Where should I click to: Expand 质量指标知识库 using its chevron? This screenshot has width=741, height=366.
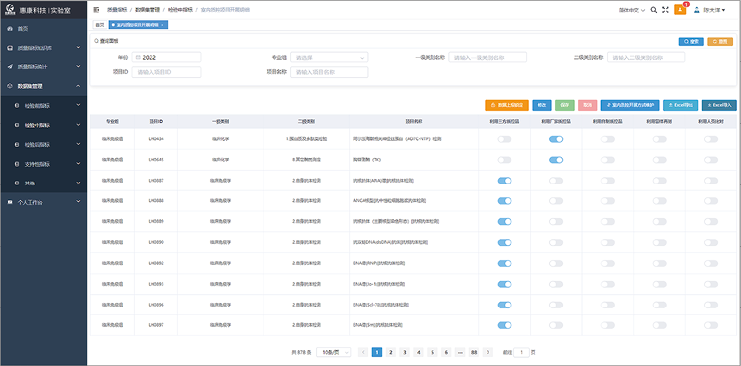tap(78, 48)
